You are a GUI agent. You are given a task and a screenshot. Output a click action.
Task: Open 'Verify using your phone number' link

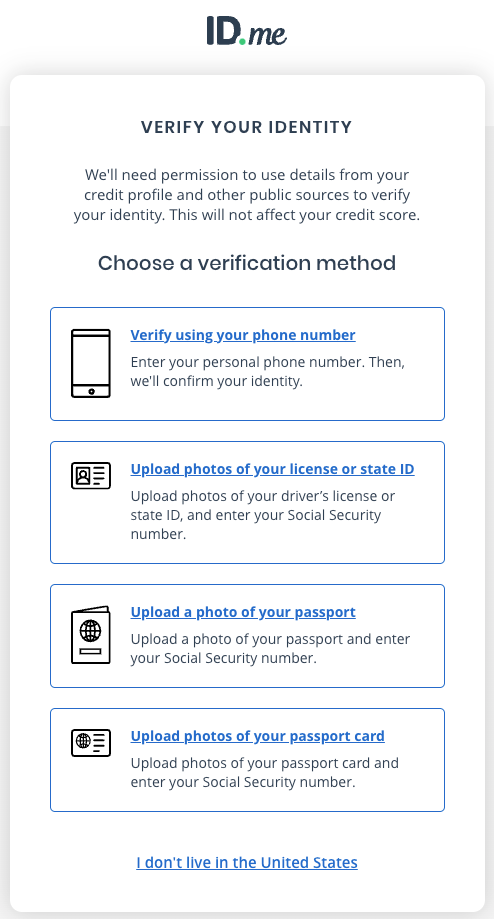pos(243,335)
